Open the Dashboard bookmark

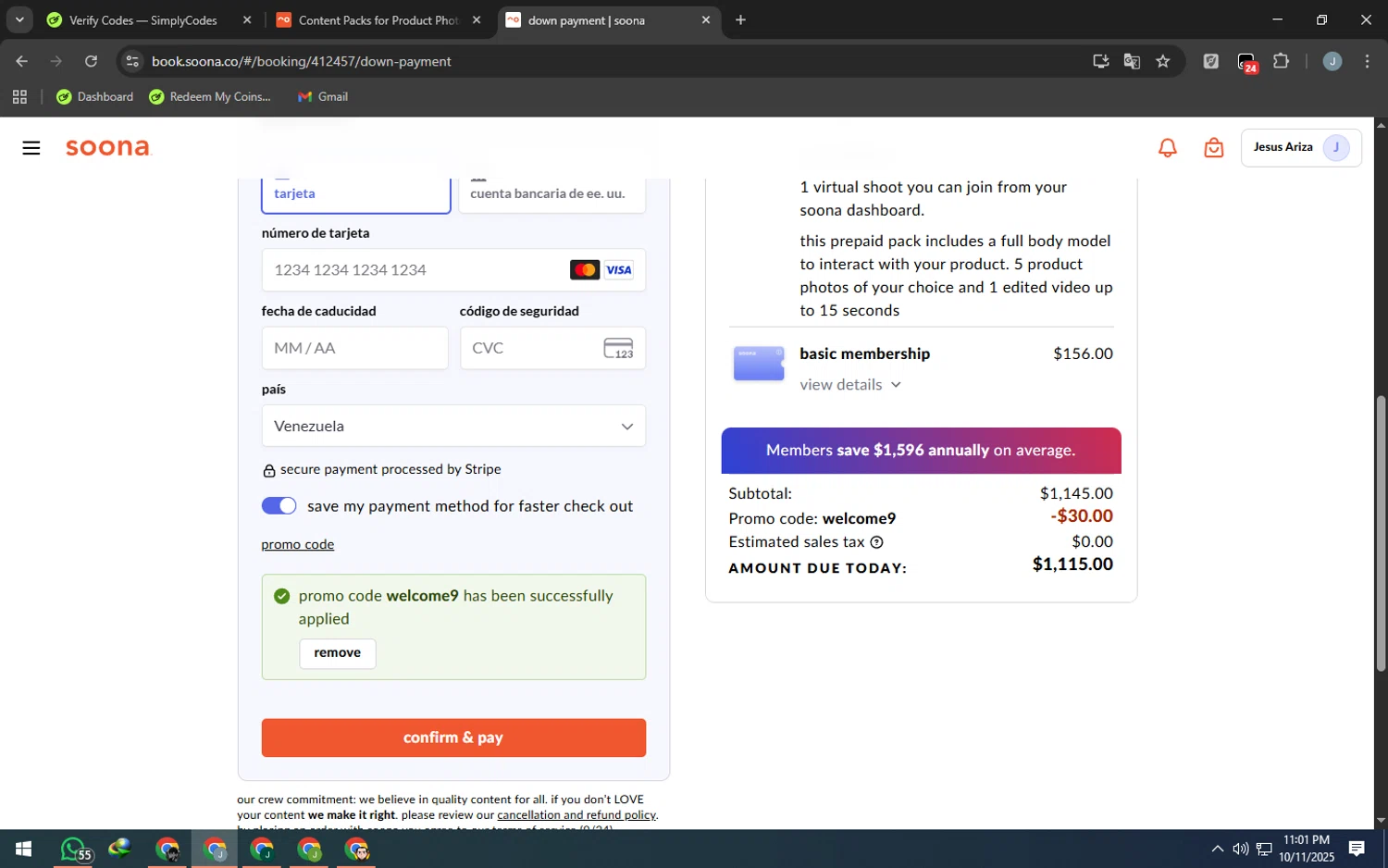95,96
